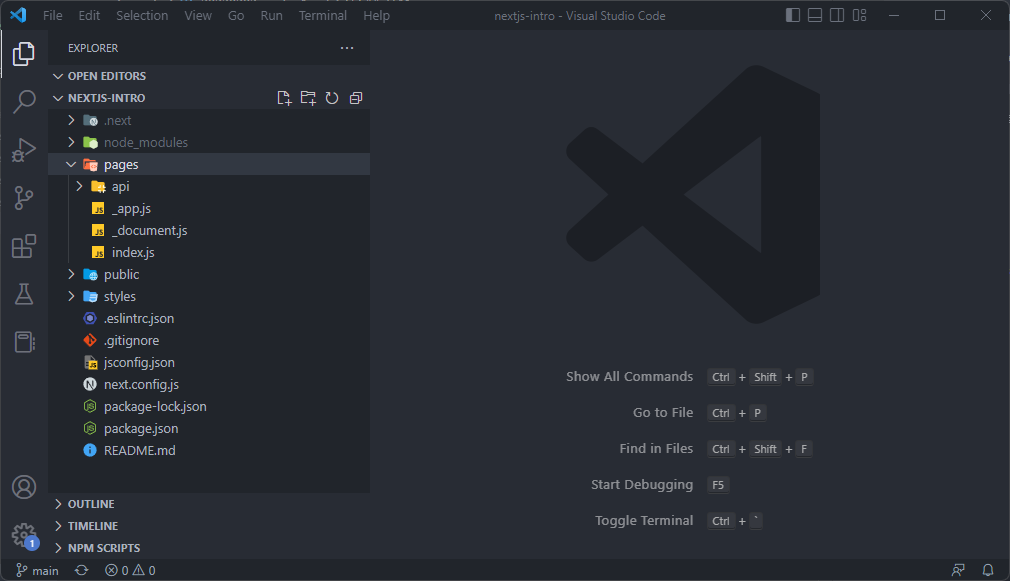
Task: Open the package-lock.json file
Action: coord(209,406)
